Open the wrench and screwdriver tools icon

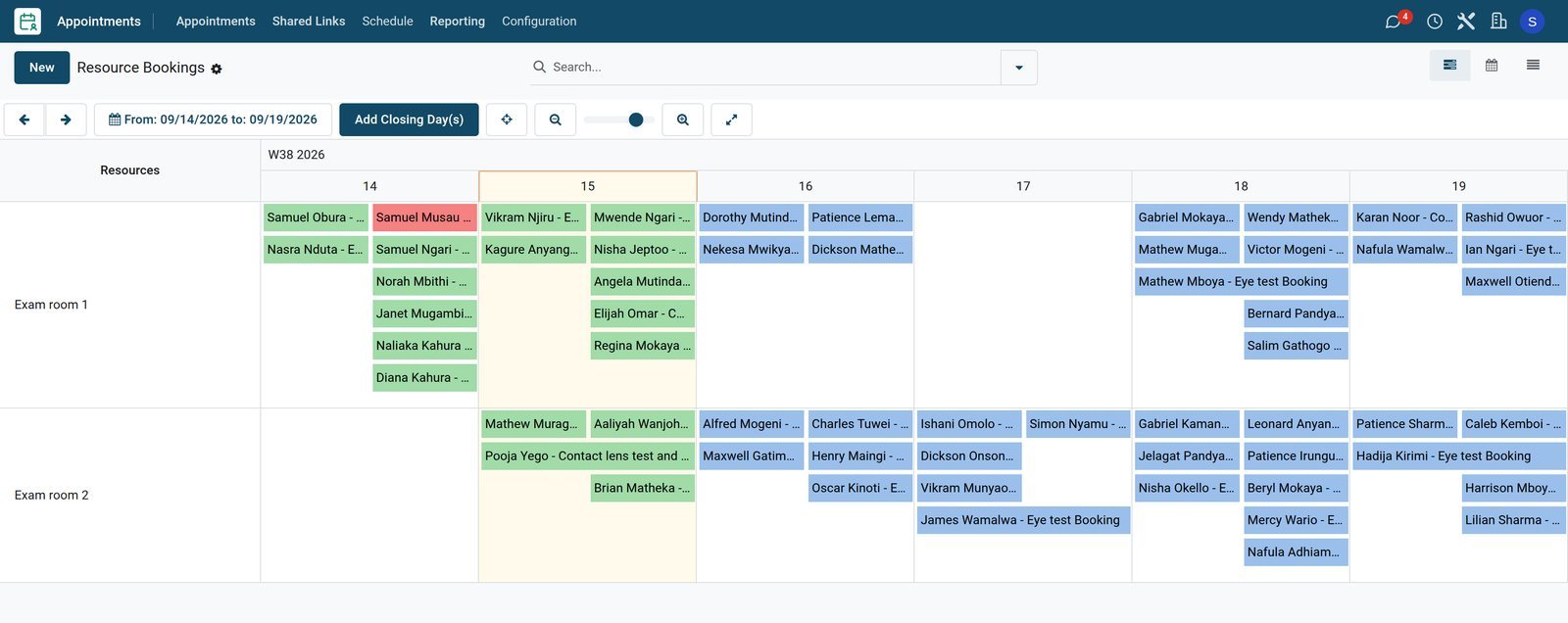click(1466, 22)
